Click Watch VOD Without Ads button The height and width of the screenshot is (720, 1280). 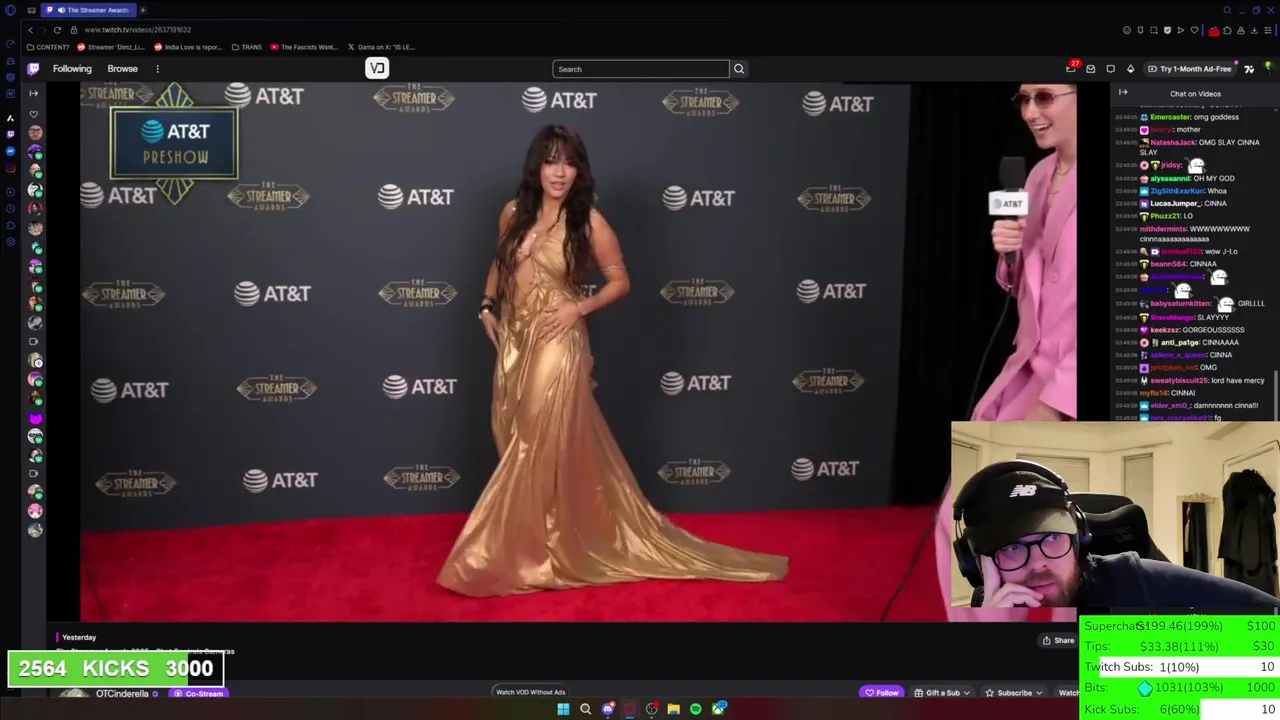point(531,692)
